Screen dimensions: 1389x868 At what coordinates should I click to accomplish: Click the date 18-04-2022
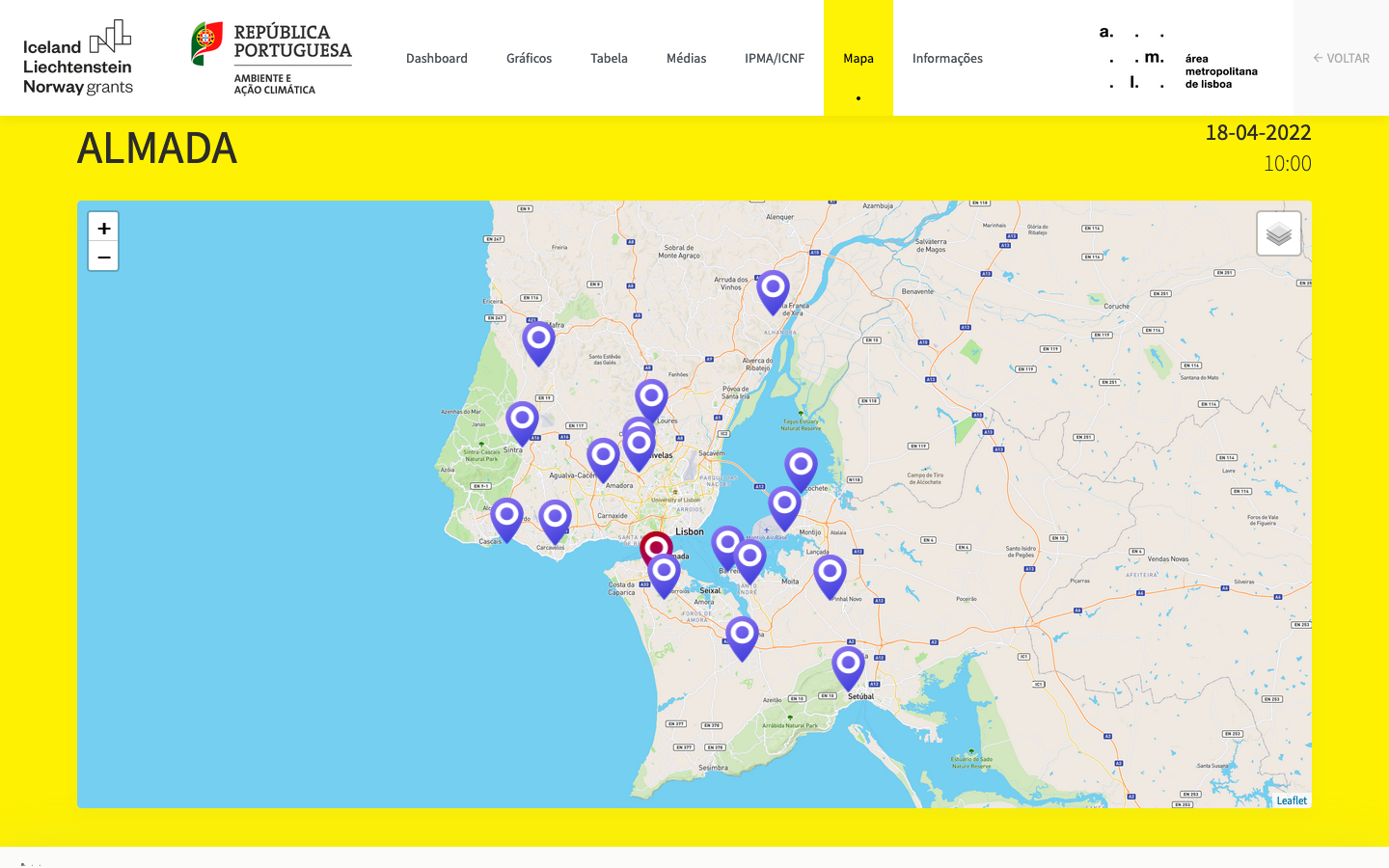coord(1258,132)
